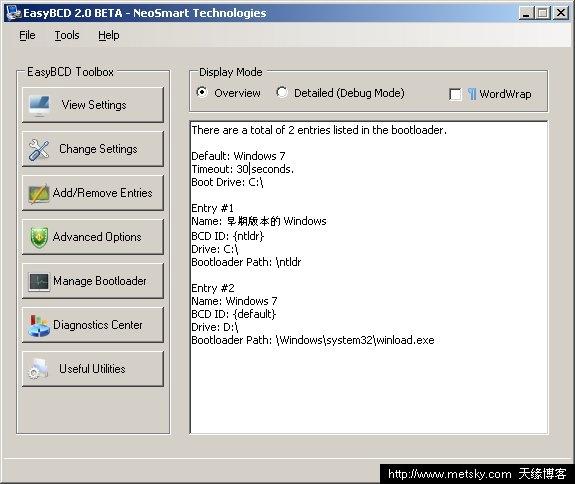Click inside the bootloader entries text area
This screenshot has height=484, width=575.
click(369, 278)
